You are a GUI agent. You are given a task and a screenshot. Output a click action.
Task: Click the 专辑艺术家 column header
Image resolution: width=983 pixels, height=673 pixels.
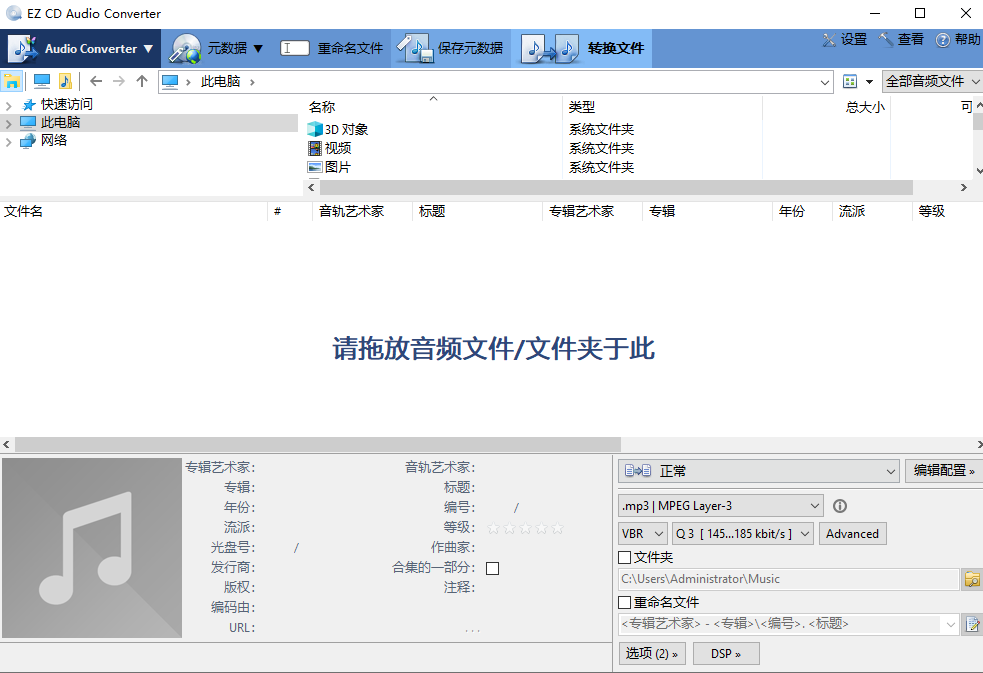pyautogui.click(x=592, y=211)
